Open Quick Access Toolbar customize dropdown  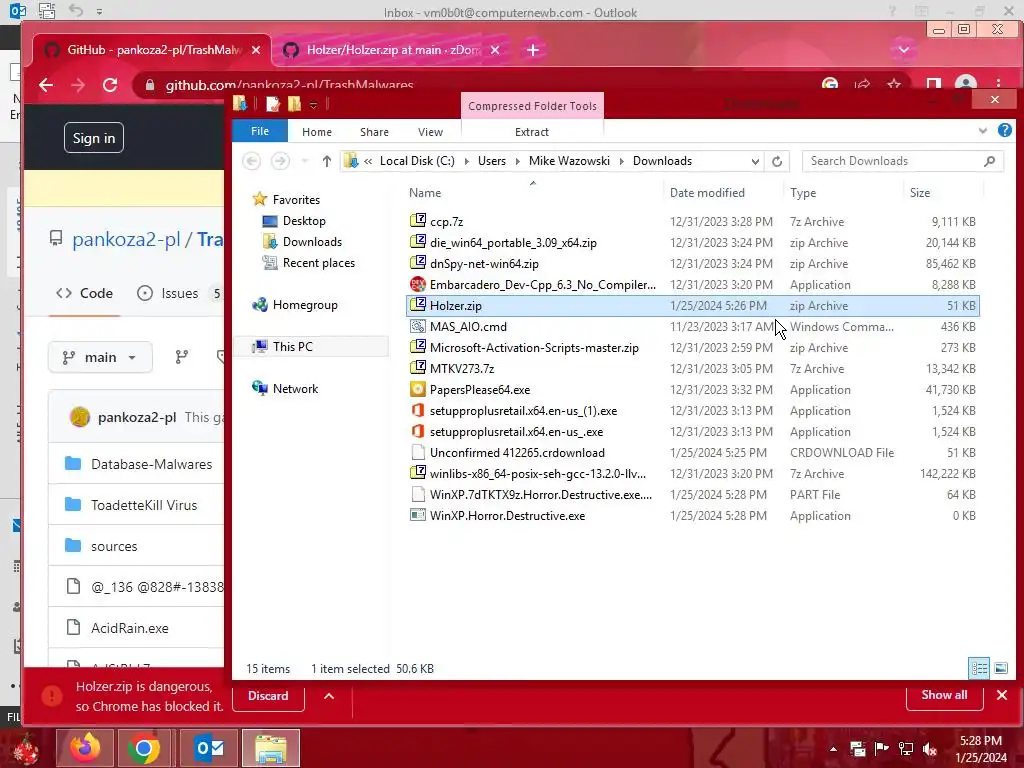313,104
